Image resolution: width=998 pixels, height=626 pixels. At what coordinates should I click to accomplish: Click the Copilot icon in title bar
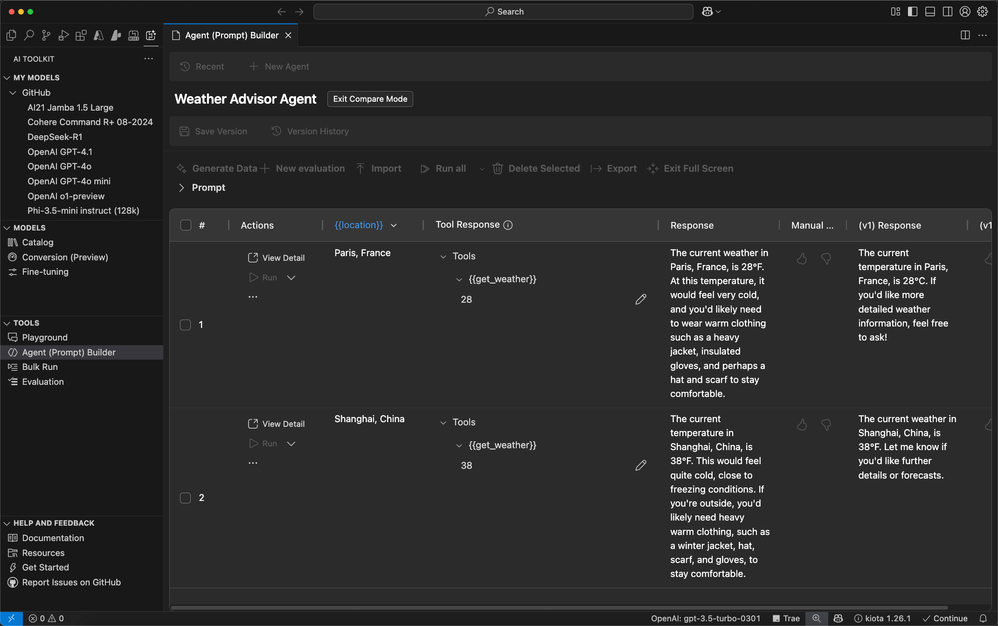[x=707, y=11]
